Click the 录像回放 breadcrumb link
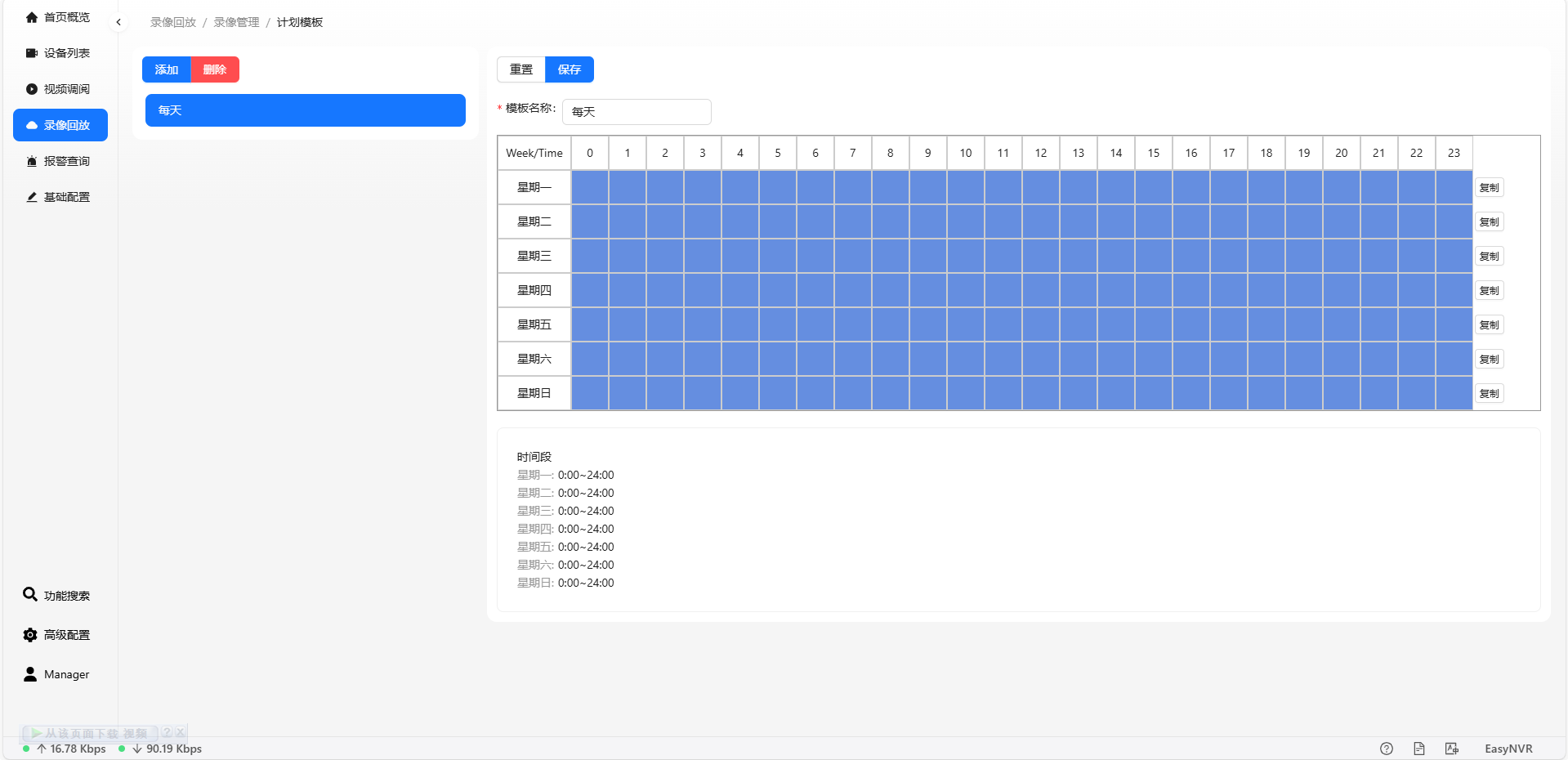 click(x=173, y=22)
